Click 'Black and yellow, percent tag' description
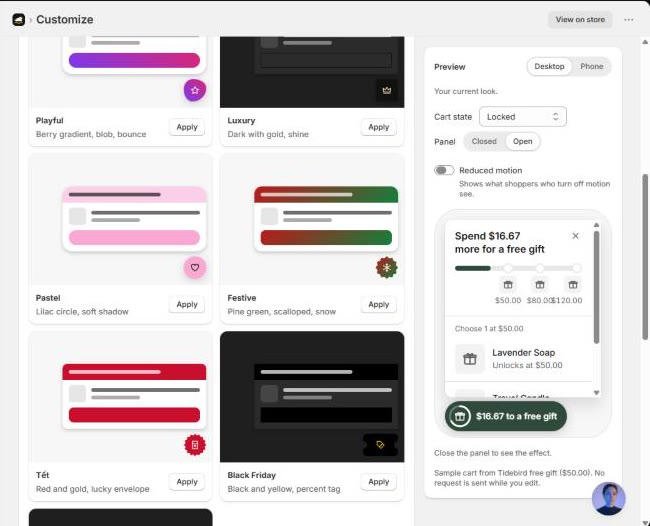Viewport: 650px width, 526px height. (284, 489)
